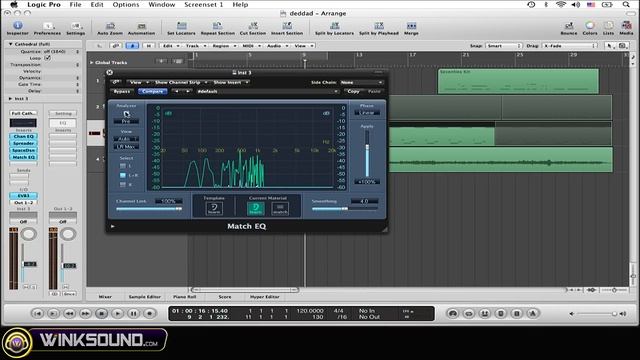Toggle the Loop checkbox in Inspector
This screenshot has height=360, width=640.
point(47,58)
